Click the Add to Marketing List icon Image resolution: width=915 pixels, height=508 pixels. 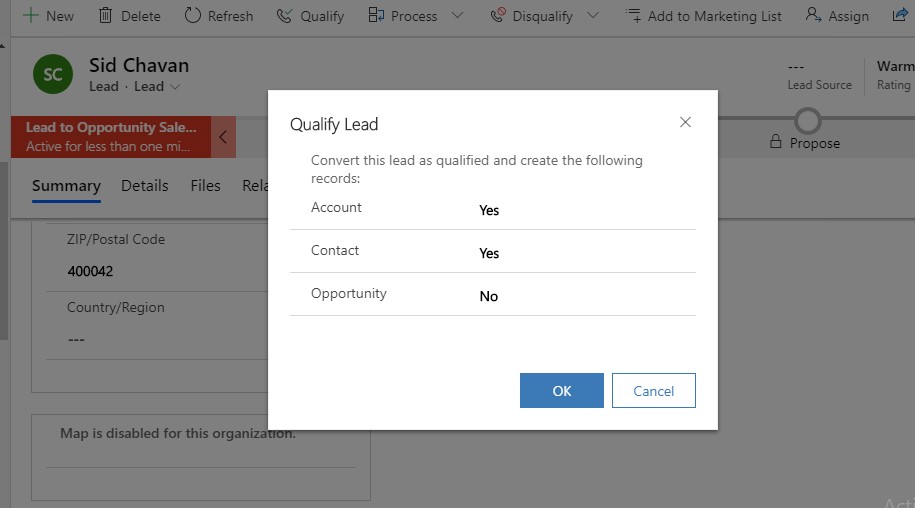[x=633, y=15]
